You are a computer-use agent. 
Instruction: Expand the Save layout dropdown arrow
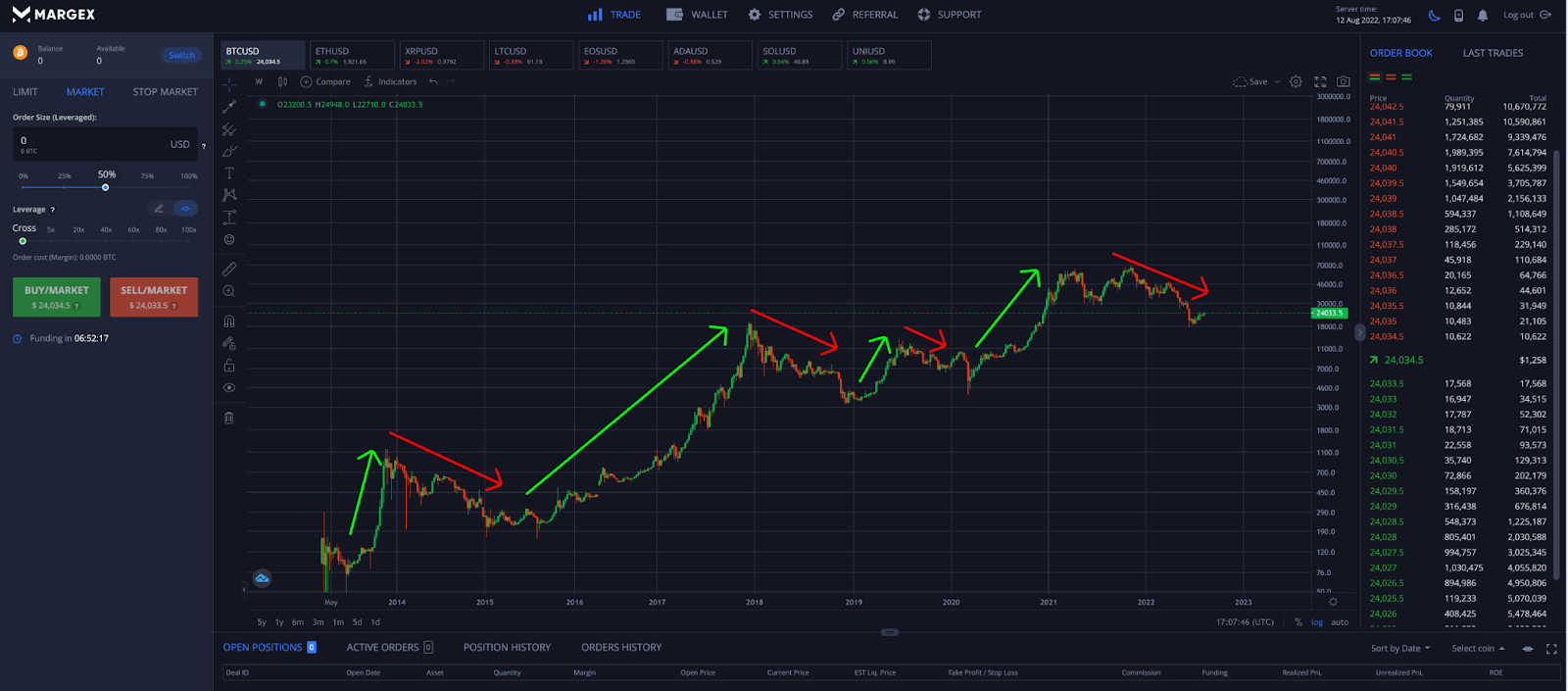[x=1277, y=82]
